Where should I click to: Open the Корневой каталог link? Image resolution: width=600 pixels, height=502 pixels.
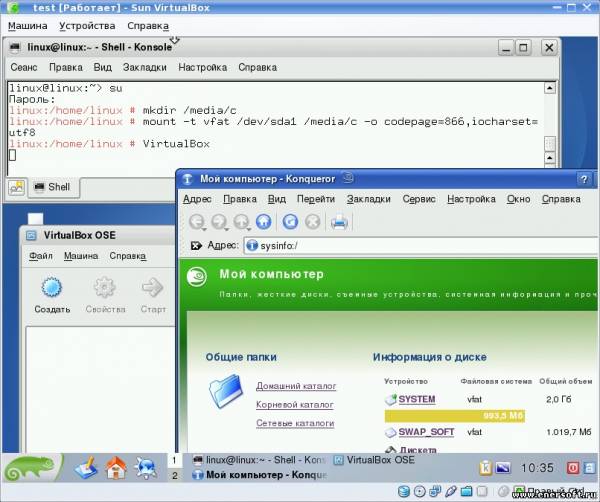(295, 404)
